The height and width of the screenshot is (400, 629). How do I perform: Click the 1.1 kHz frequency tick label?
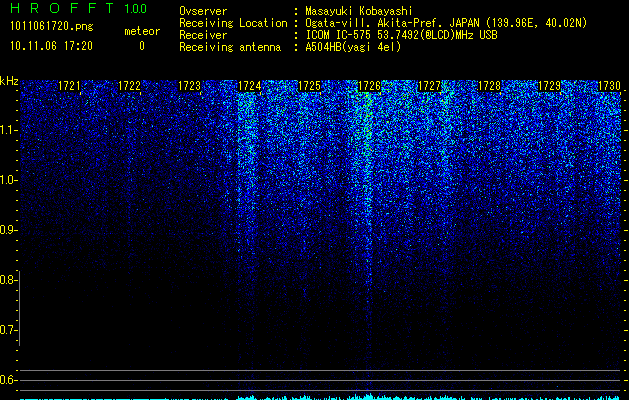[7, 130]
